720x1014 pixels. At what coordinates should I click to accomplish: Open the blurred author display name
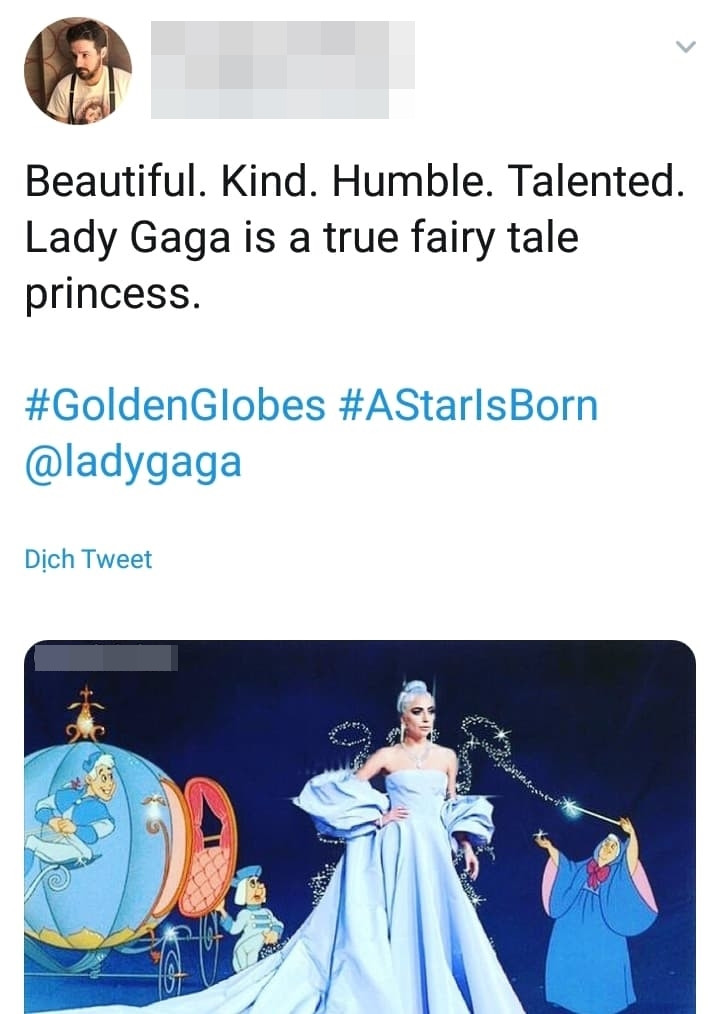coord(282,42)
